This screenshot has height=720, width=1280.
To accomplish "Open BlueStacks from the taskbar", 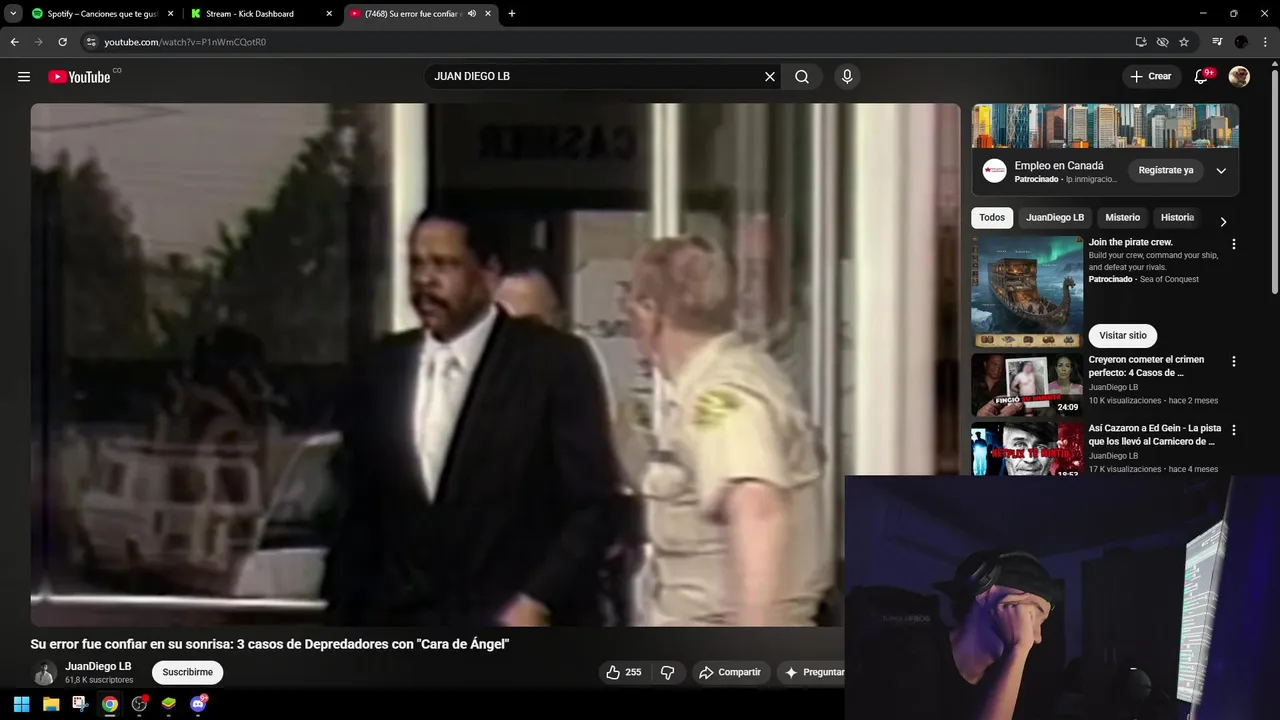I will tap(169, 704).
